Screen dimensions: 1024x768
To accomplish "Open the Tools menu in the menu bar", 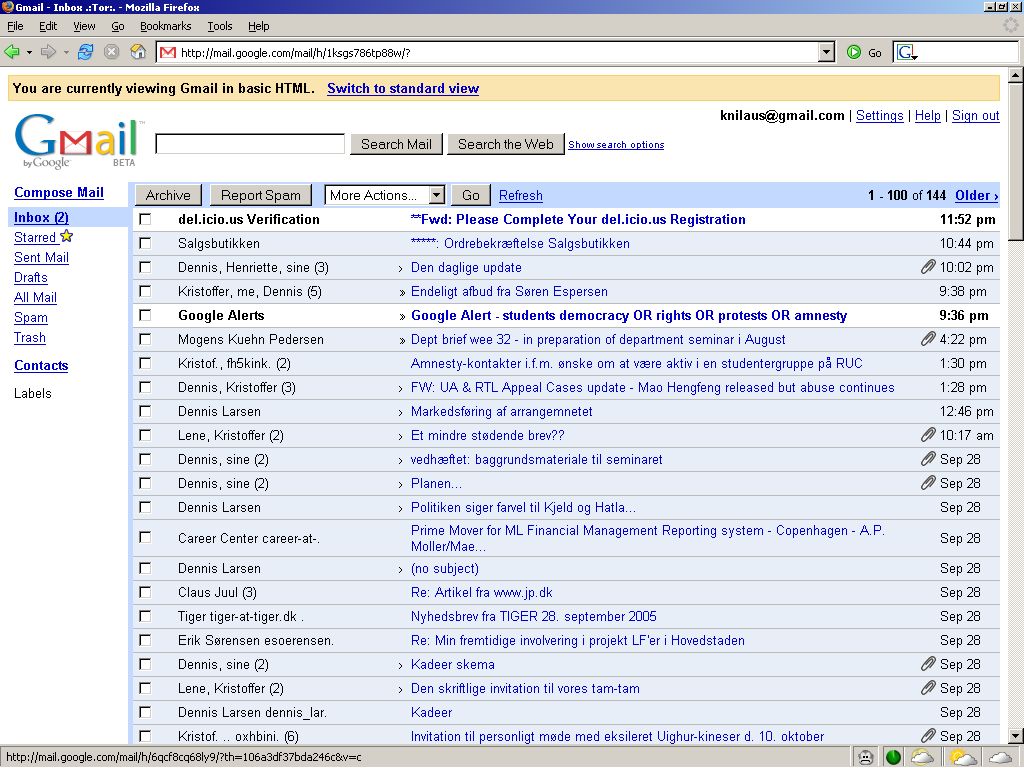I will point(219,26).
